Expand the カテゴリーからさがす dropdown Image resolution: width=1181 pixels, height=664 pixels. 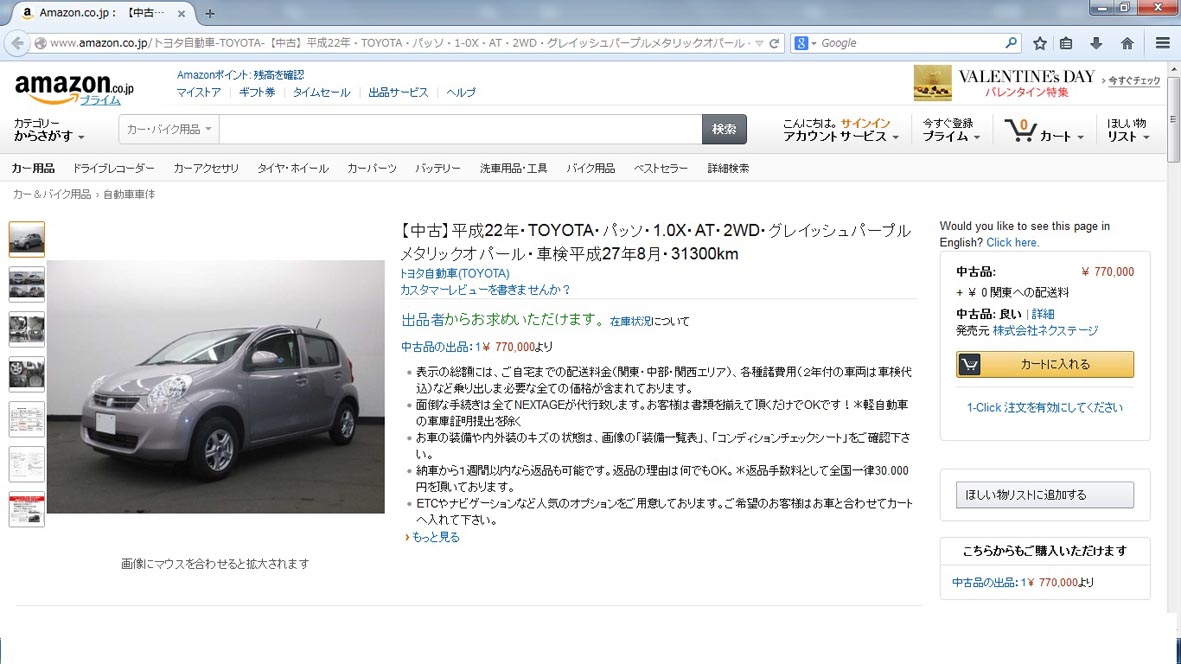click(x=49, y=129)
